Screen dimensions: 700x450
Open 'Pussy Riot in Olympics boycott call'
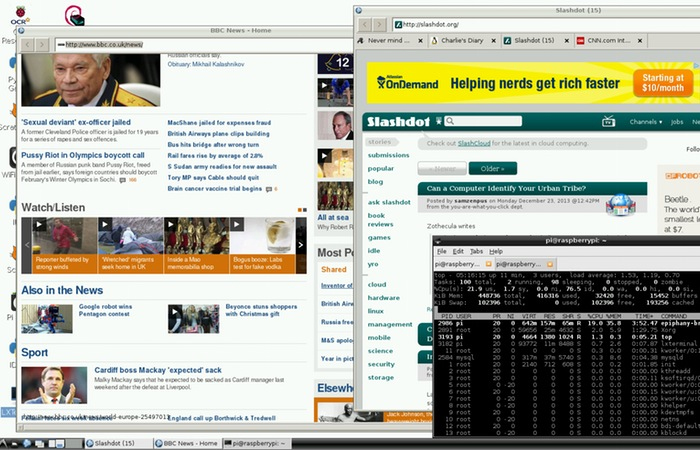click(83, 155)
